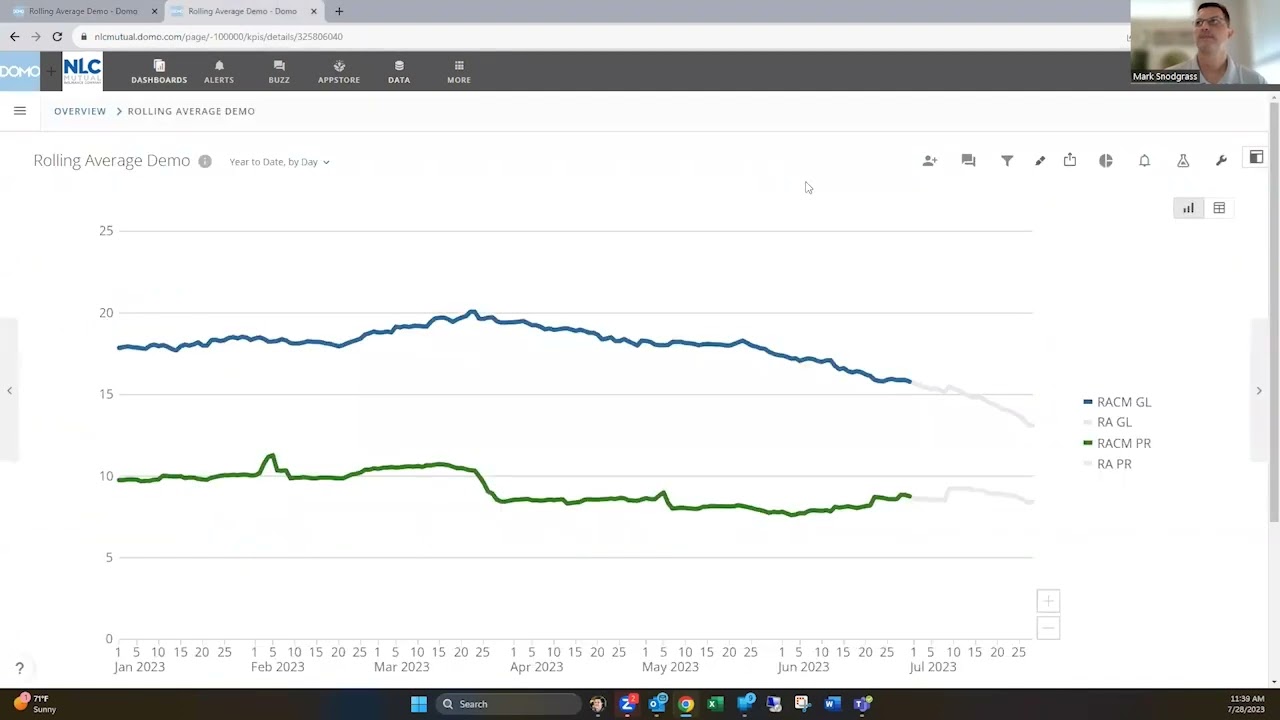Open the Data menu

pyautogui.click(x=399, y=72)
